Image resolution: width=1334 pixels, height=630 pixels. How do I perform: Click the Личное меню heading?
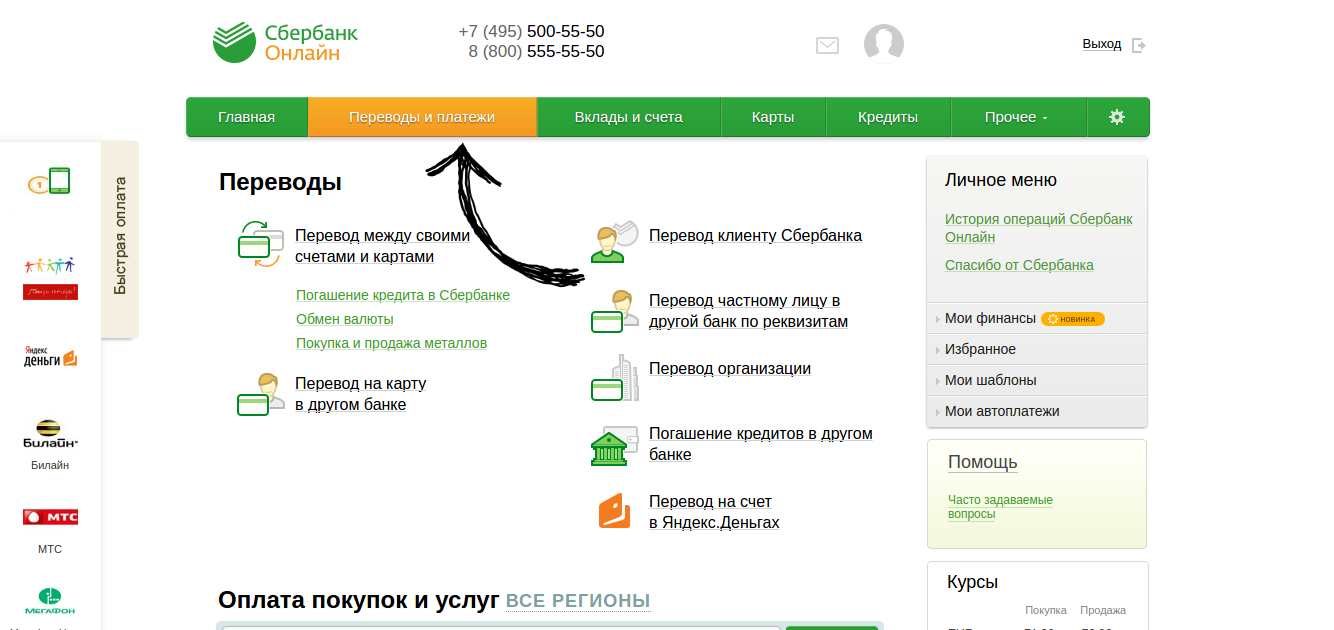[x=1001, y=180]
